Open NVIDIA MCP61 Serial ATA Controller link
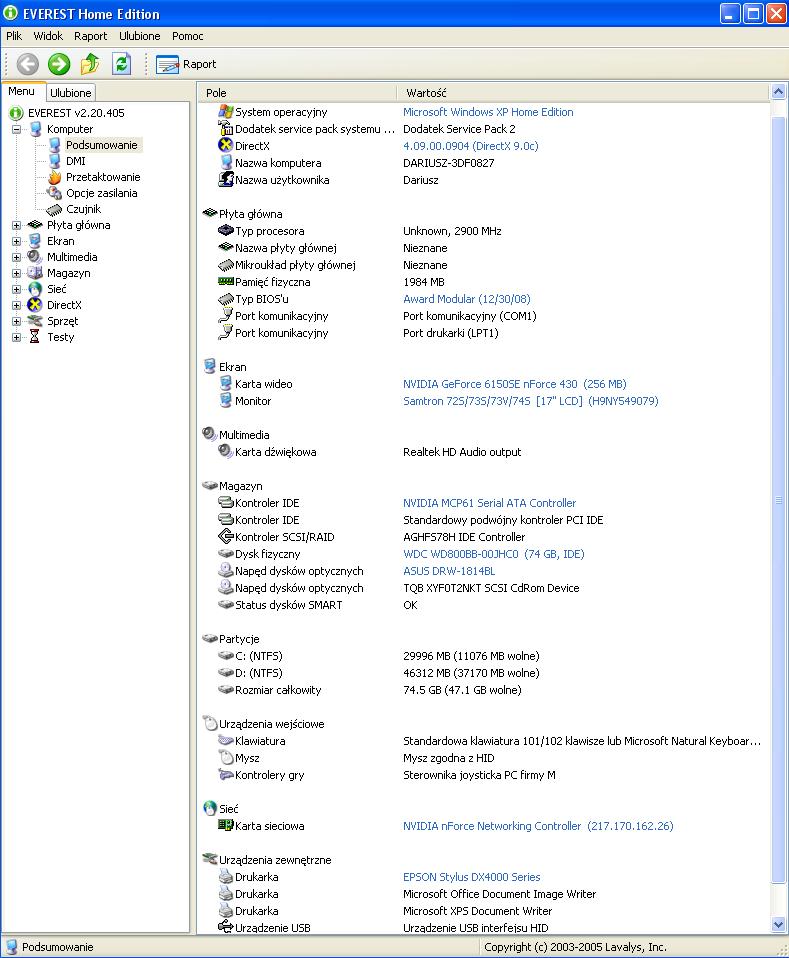789x958 pixels. pyautogui.click(x=489, y=503)
